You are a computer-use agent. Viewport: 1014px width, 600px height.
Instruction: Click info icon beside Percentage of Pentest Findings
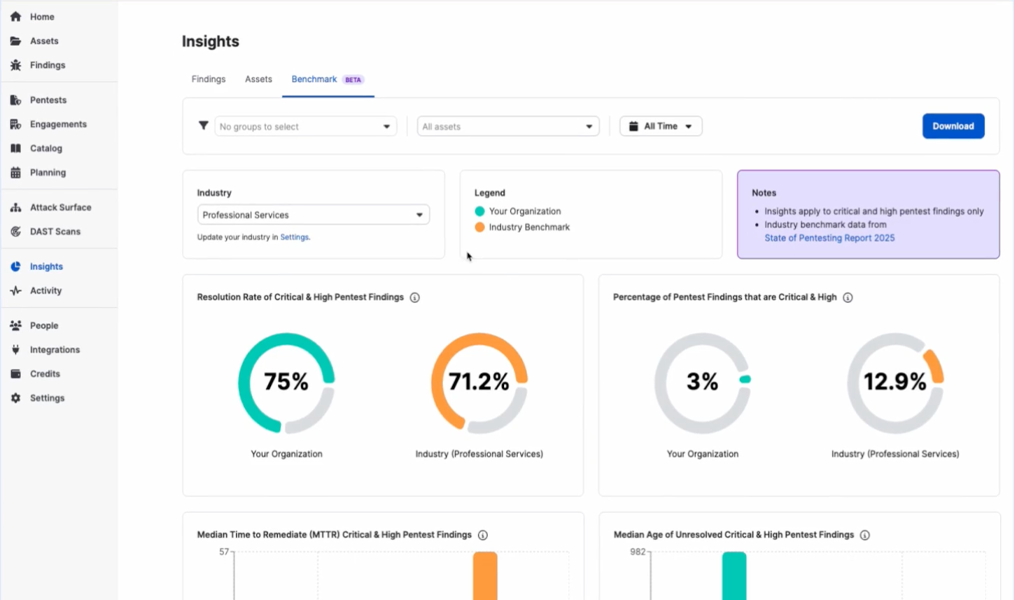click(848, 298)
